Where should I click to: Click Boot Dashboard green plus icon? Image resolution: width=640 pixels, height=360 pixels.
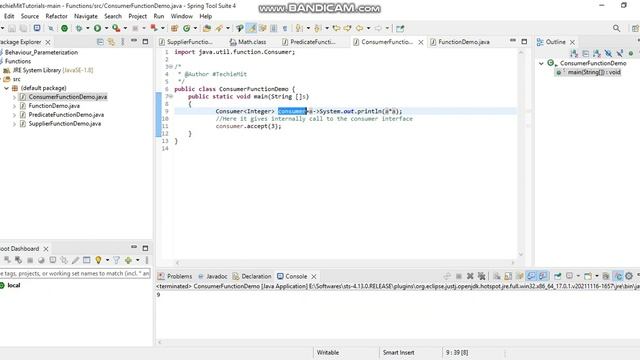(x=128, y=260)
